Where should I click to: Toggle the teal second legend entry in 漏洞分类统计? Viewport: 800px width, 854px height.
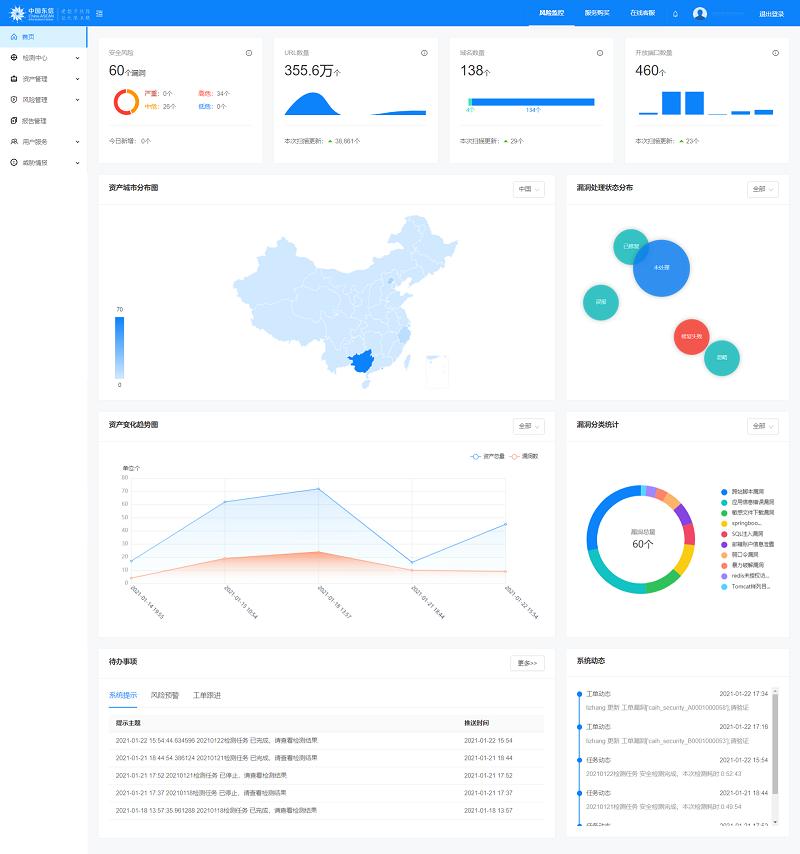click(x=747, y=502)
